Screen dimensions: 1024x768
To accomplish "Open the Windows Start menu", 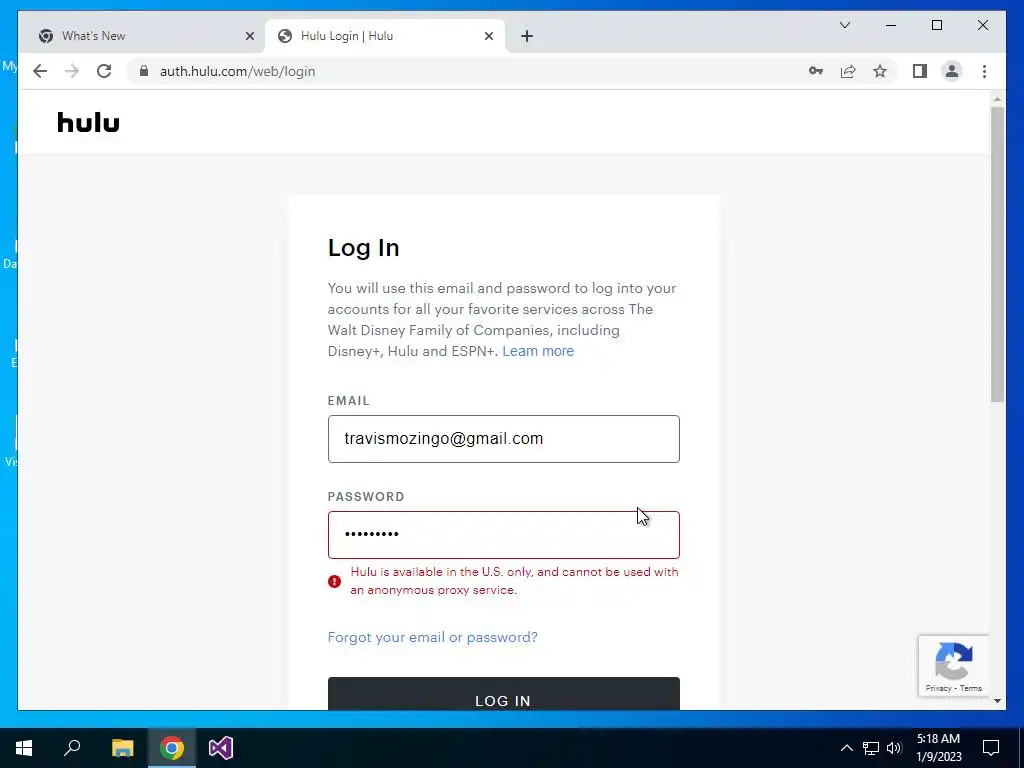I will (24, 748).
